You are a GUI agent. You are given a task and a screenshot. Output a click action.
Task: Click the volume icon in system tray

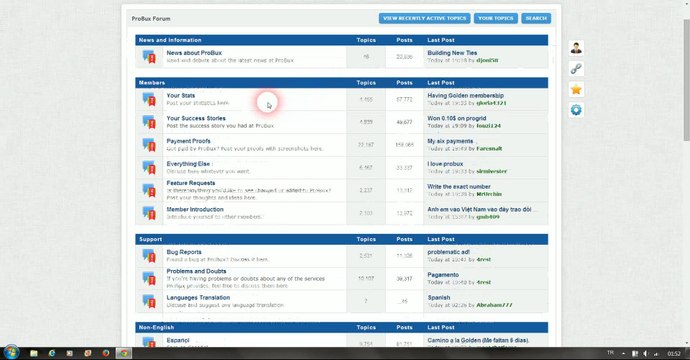[x=646, y=353]
